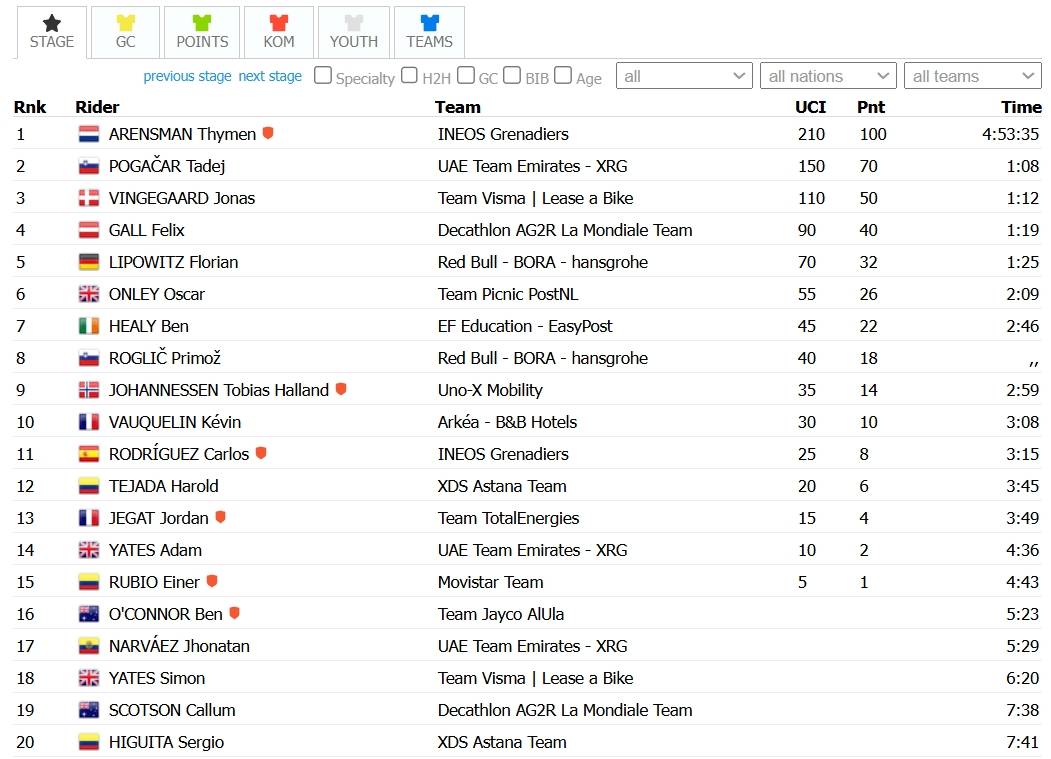Click orange badge beside JEGAT Jordan
Viewport: 1051px width, 759px height.
click(221, 517)
